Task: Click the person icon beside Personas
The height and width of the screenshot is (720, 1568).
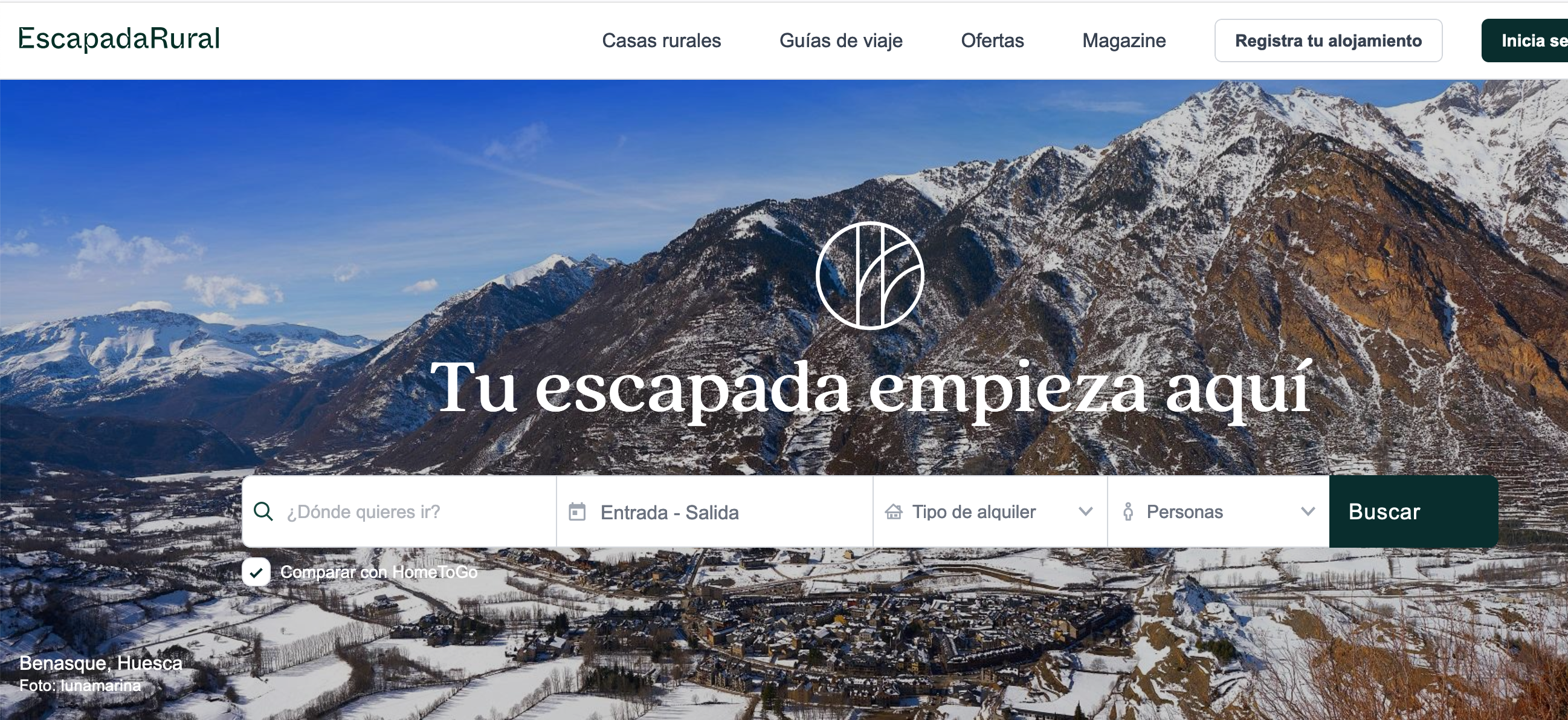Action: [1128, 511]
